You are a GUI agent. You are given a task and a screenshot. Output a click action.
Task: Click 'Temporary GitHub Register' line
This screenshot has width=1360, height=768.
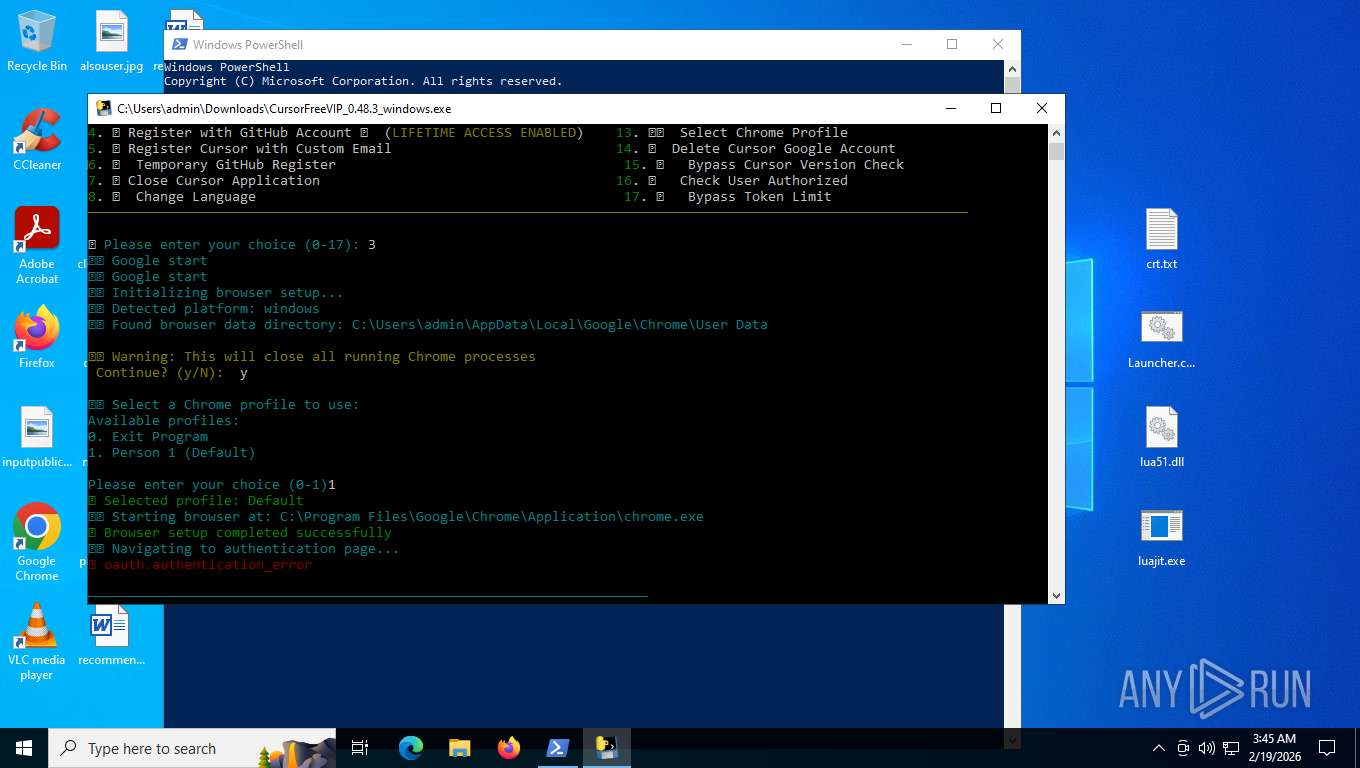tap(212, 165)
